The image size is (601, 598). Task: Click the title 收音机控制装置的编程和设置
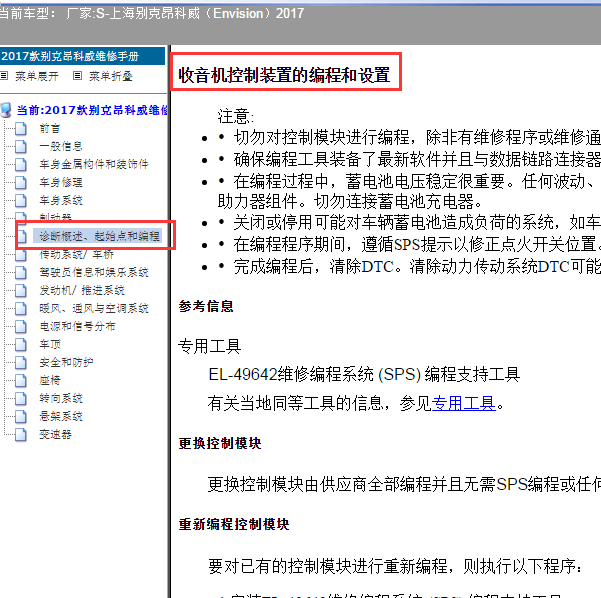pos(284,75)
